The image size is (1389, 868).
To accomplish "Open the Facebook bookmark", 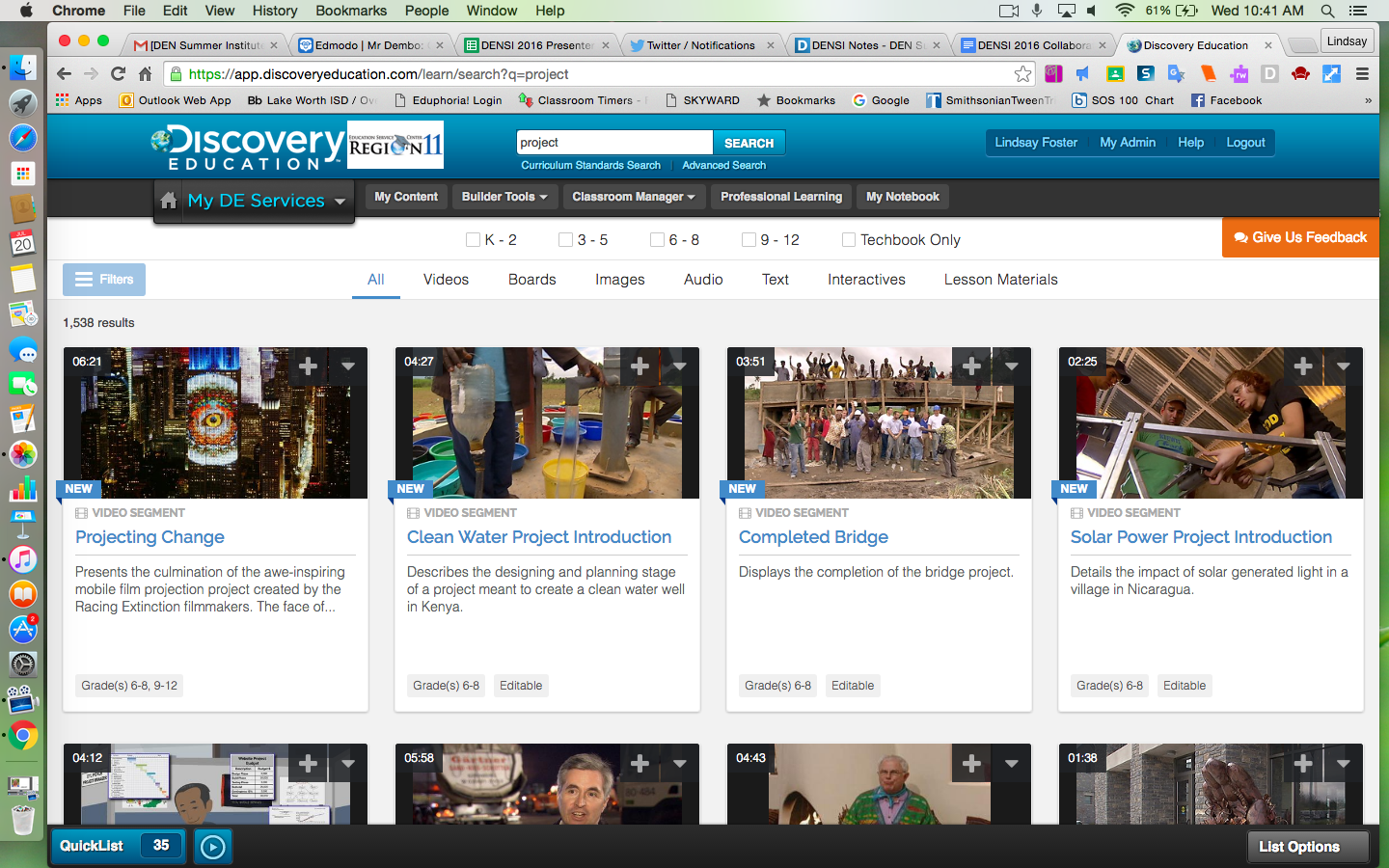I will [x=1227, y=100].
